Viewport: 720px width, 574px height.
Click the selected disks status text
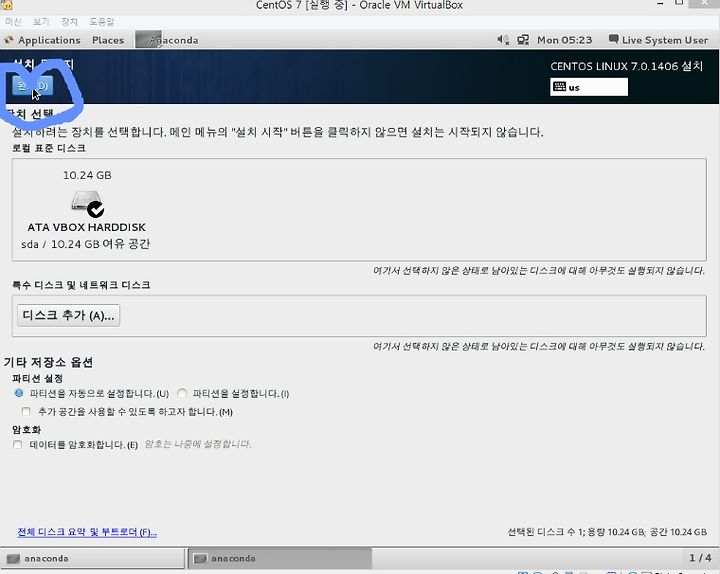pos(607,532)
